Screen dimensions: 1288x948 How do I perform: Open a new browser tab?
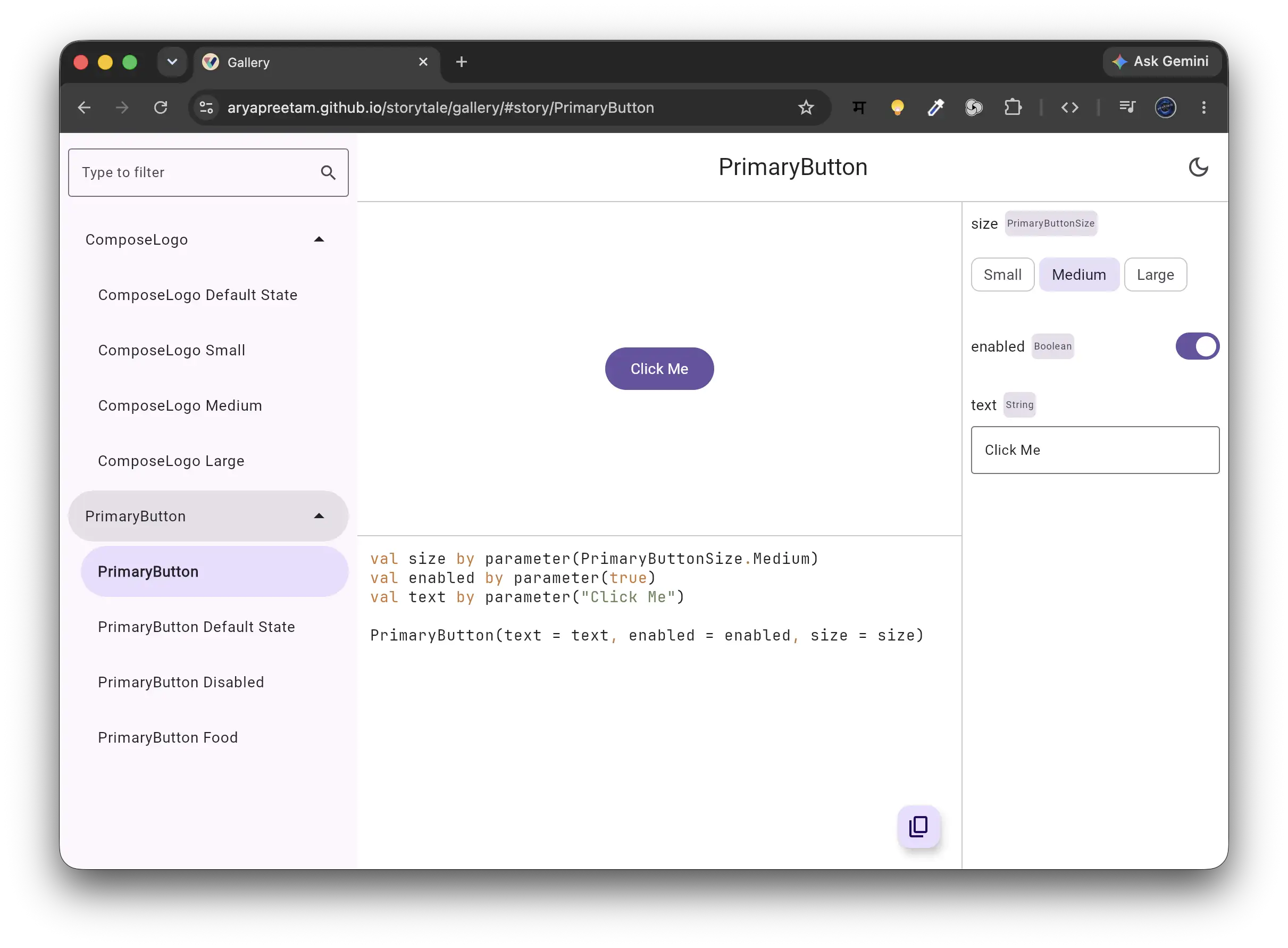pos(461,61)
